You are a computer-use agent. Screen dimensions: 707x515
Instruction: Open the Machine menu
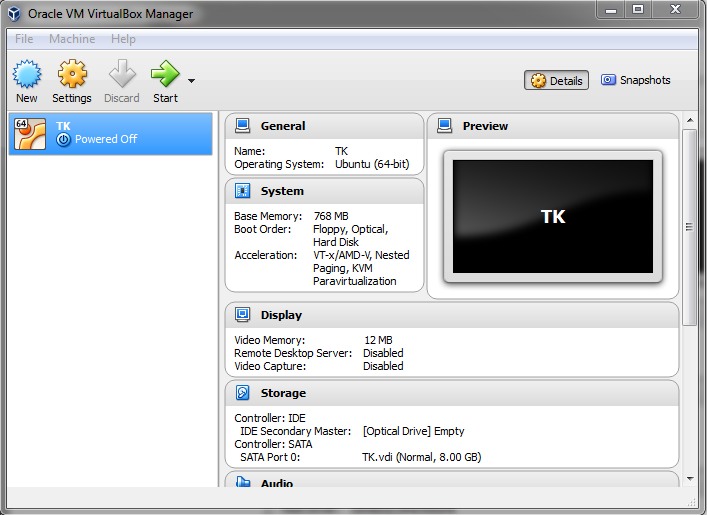pos(72,39)
